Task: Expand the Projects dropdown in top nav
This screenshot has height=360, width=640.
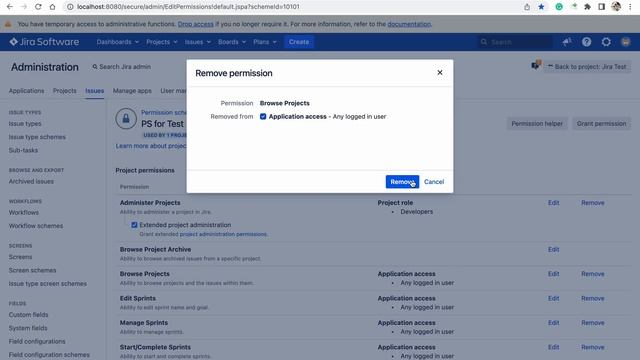Action: 162,42
